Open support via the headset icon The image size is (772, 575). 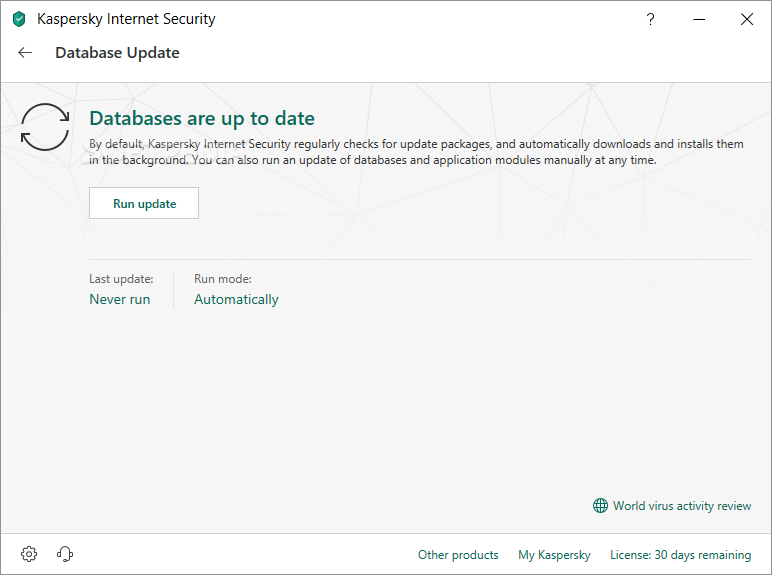tap(64, 554)
